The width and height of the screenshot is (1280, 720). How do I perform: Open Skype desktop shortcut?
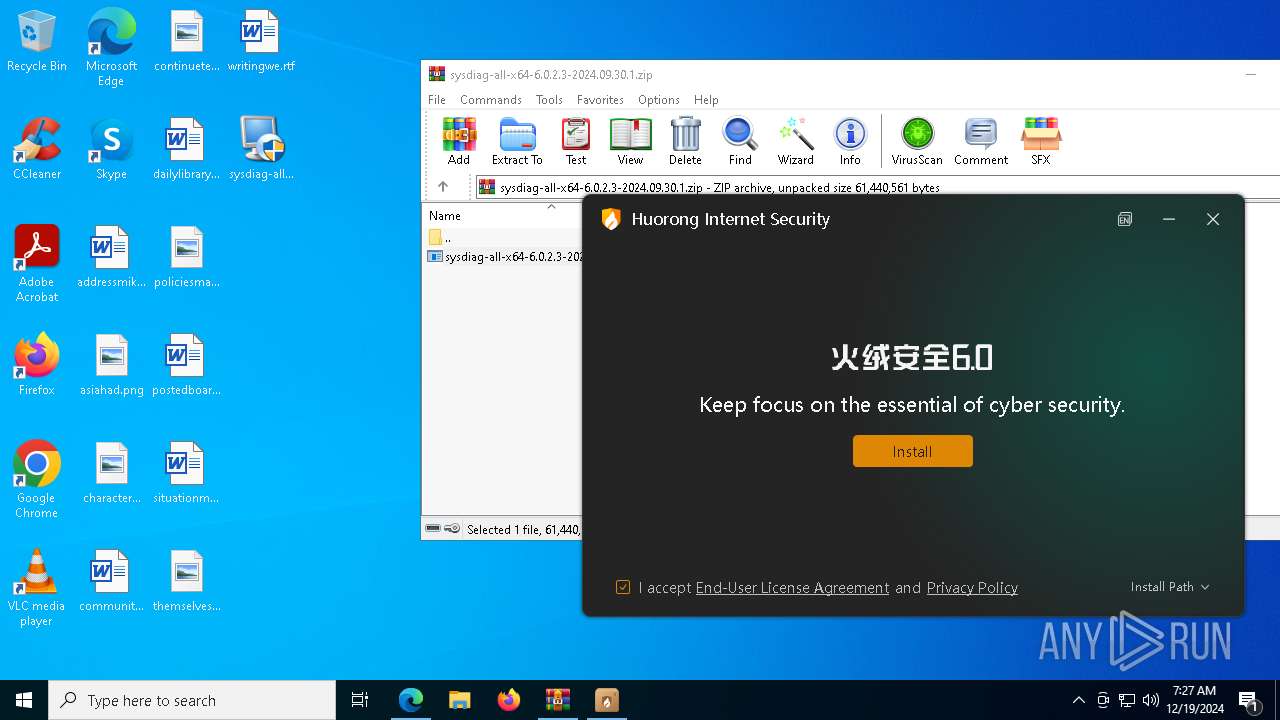coord(111,149)
